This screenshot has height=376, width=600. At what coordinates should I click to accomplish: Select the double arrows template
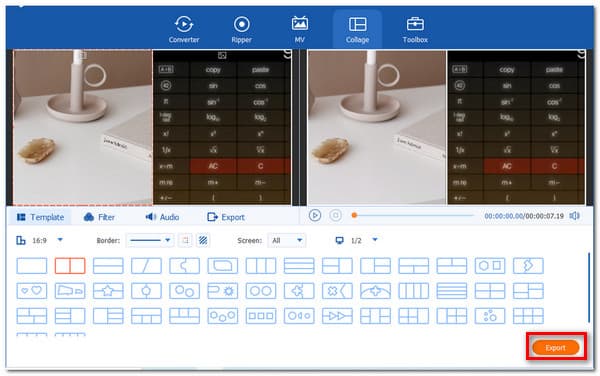[x=337, y=316]
